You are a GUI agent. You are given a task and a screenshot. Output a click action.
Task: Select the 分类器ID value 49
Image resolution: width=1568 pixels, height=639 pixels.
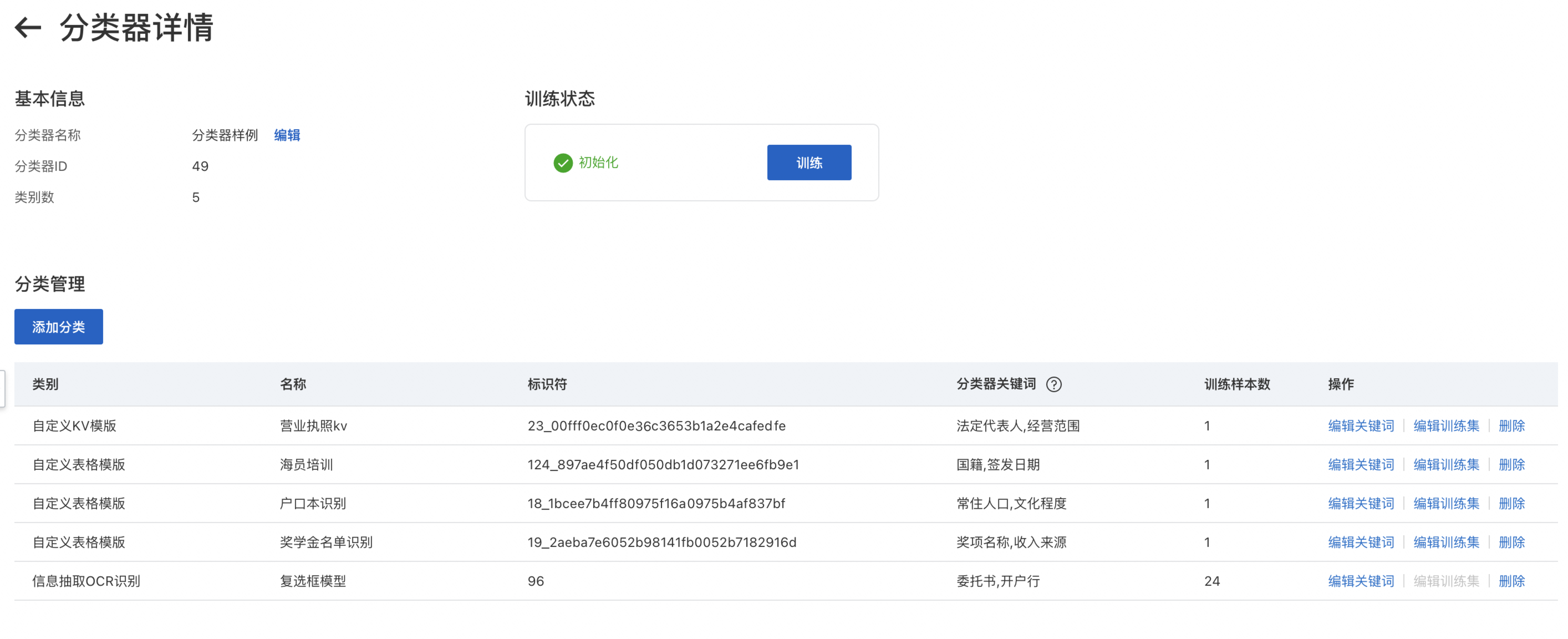[x=200, y=166]
